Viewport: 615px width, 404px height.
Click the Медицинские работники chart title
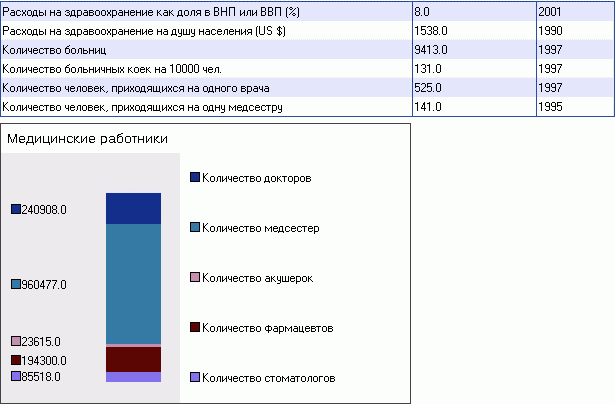87,139
